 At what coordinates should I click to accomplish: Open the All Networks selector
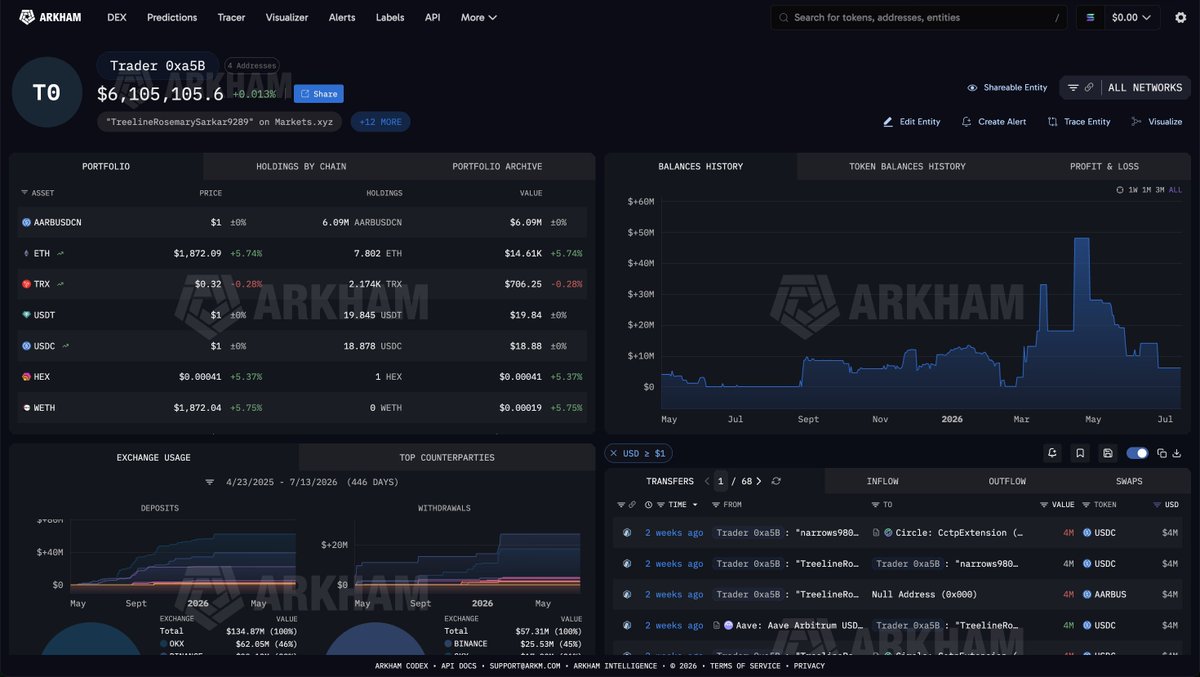pos(1145,88)
